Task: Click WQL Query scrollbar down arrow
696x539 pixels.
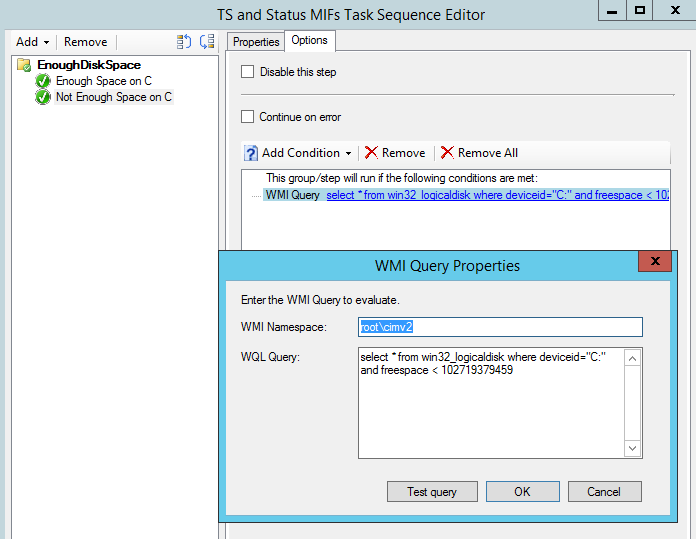Action: click(632, 449)
